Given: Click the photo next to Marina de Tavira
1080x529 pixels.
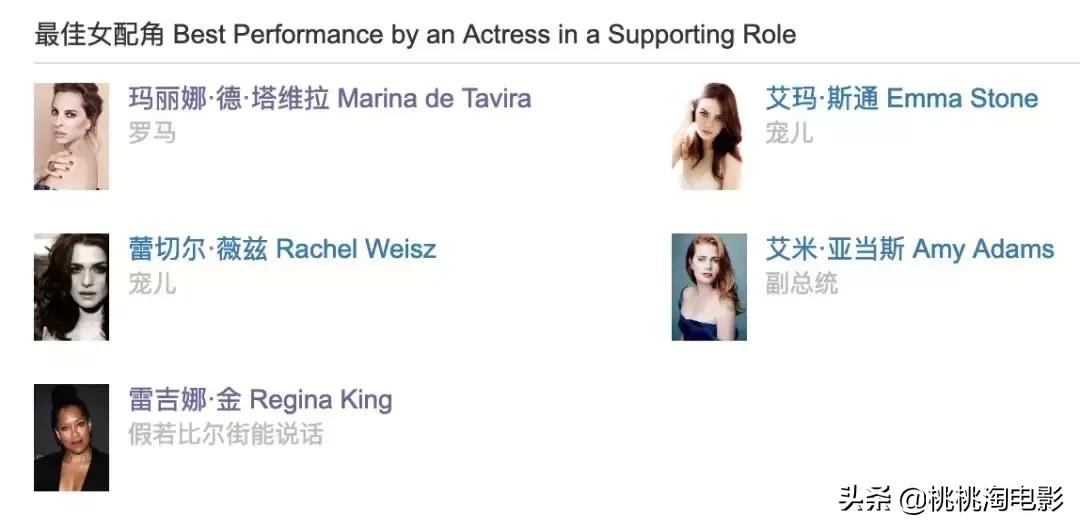Looking at the screenshot, I should click(71, 136).
